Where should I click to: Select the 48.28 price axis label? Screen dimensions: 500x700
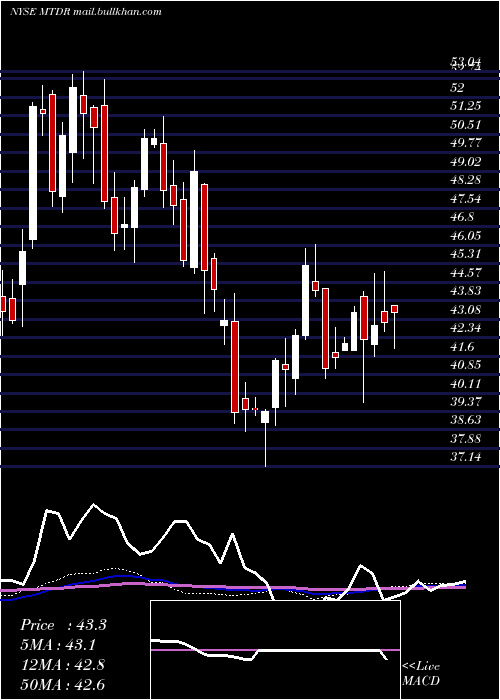pos(466,180)
